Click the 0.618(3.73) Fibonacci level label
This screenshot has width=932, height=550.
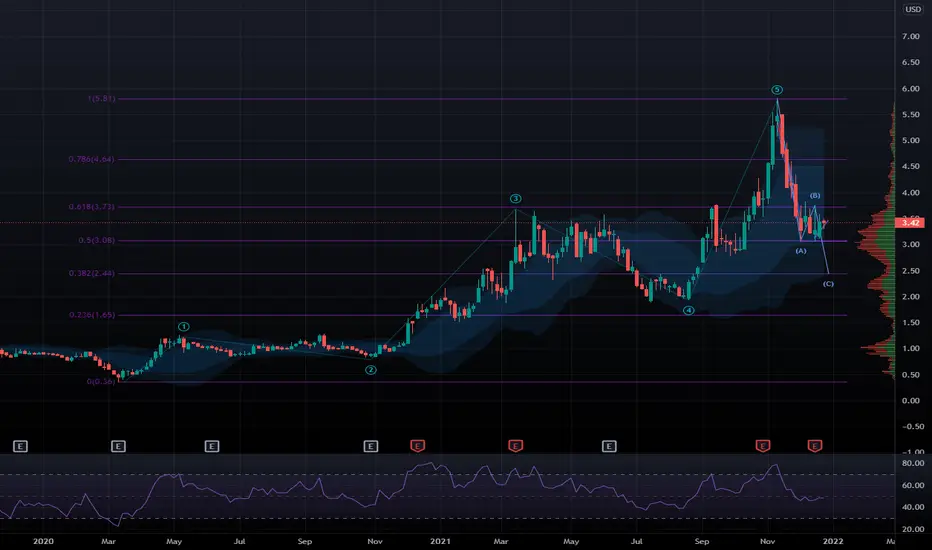point(92,207)
